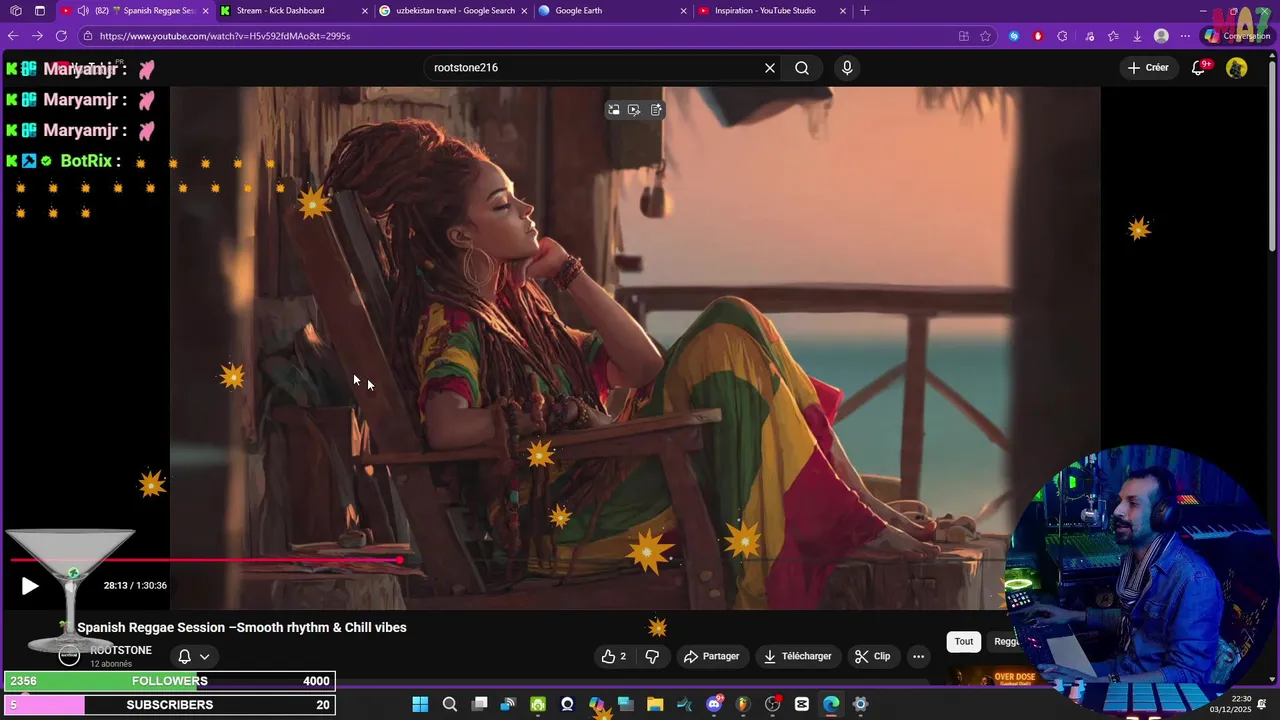Open browser Downloads panel
The width and height of the screenshot is (1280, 720).
click(x=1137, y=36)
